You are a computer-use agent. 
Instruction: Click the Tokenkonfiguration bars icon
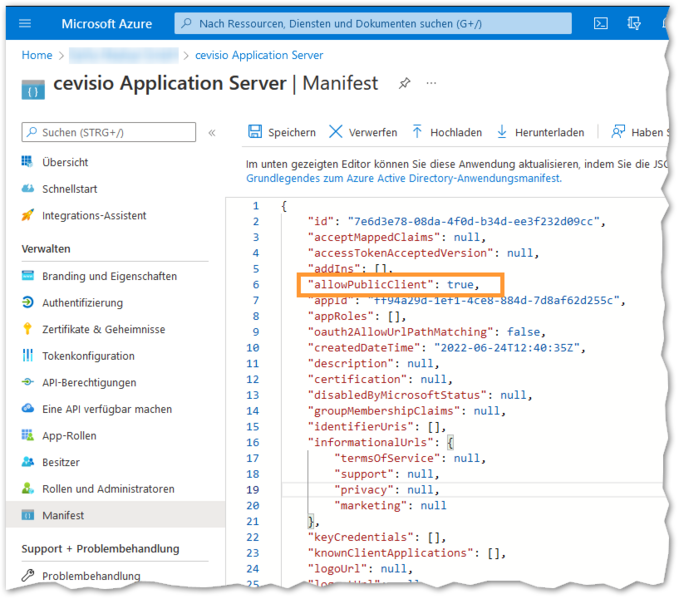(x=27, y=355)
